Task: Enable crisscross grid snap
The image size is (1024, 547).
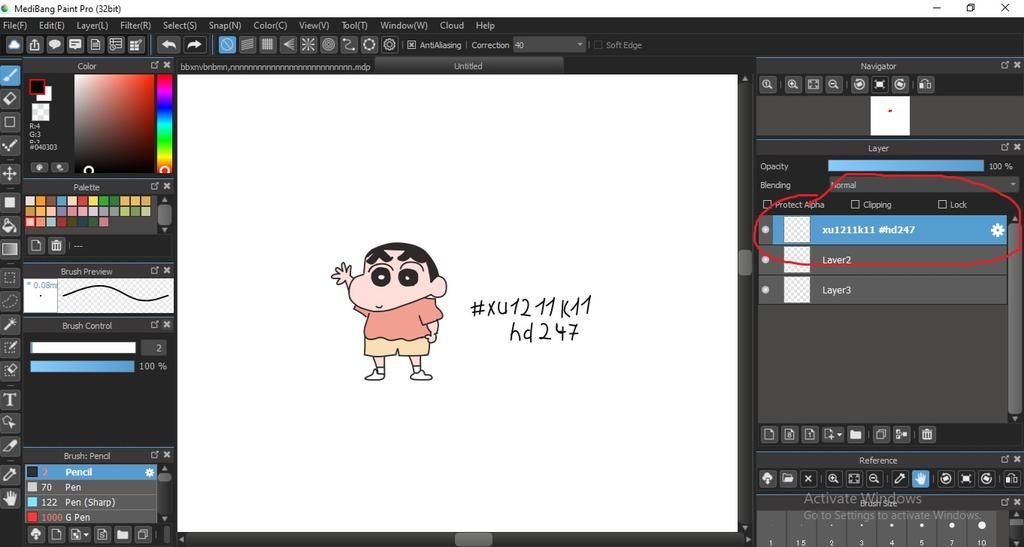Action: click(267, 44)
